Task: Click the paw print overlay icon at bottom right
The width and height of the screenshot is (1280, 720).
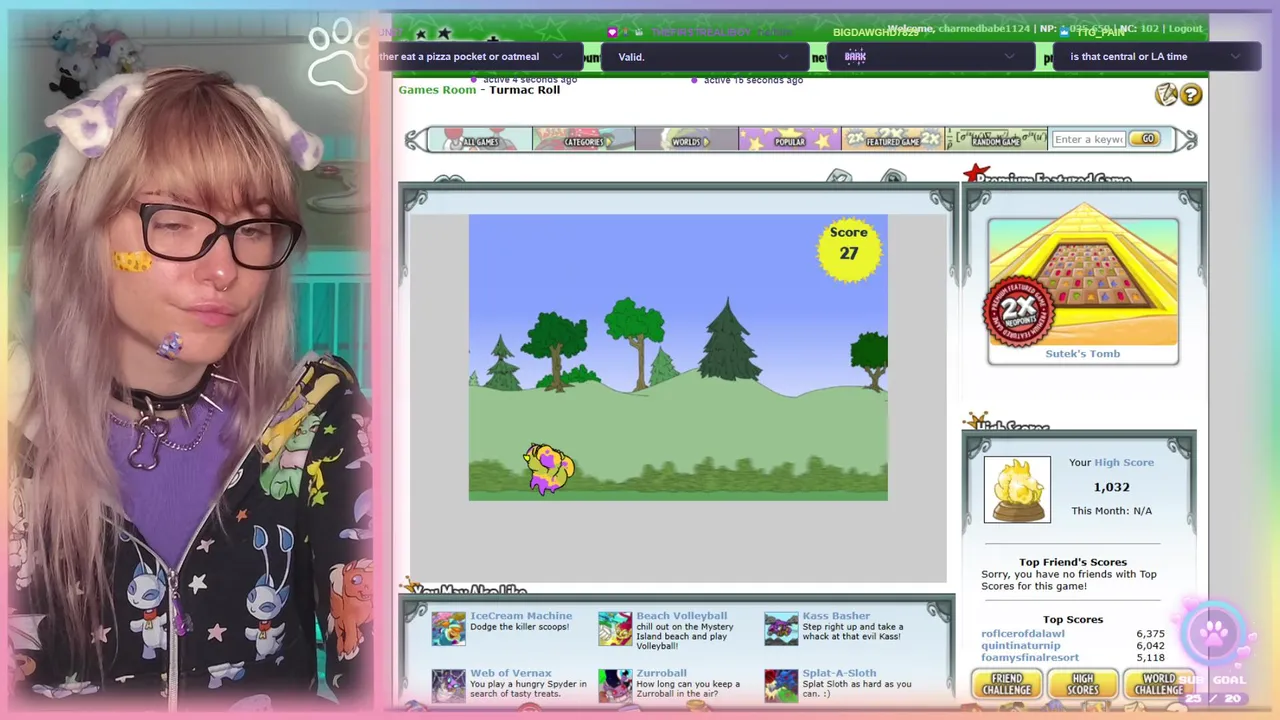Action: click(1211, 633)
